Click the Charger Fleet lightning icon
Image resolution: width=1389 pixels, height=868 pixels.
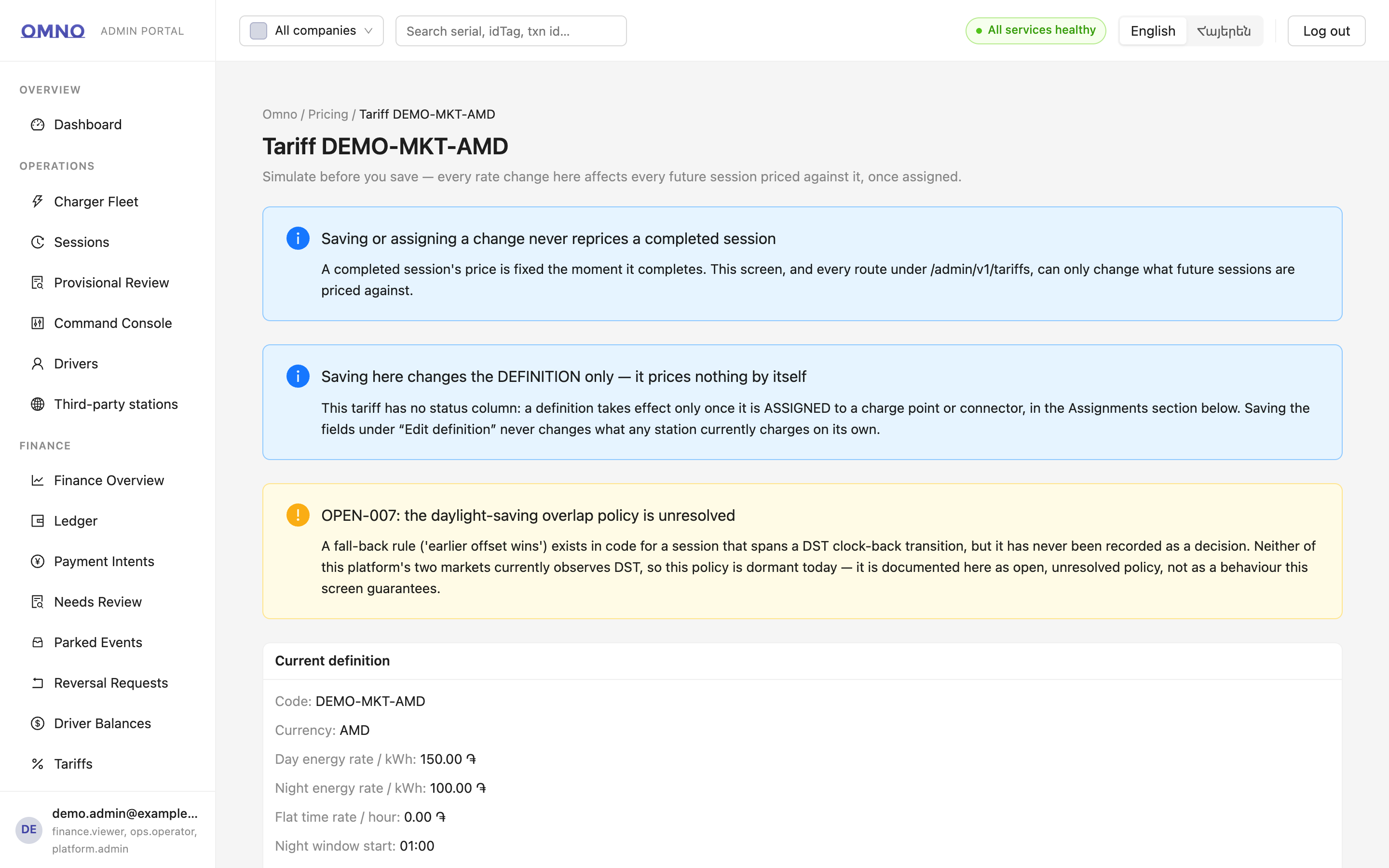click(38, 202)
